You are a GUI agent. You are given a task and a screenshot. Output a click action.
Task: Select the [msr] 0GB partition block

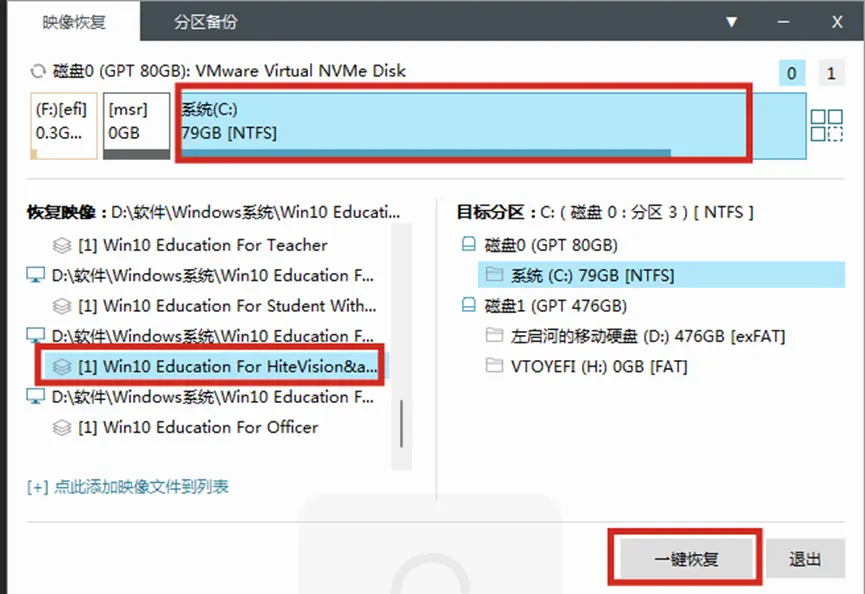click(x=136, y=126)
